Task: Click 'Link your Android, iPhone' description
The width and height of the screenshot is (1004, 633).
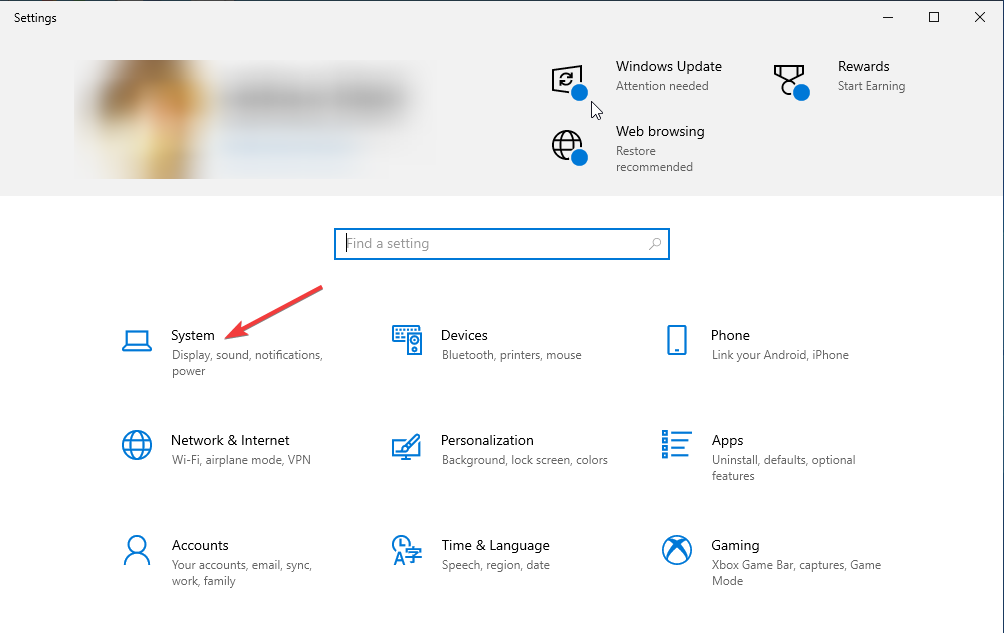Action: (x=780, y=355)
